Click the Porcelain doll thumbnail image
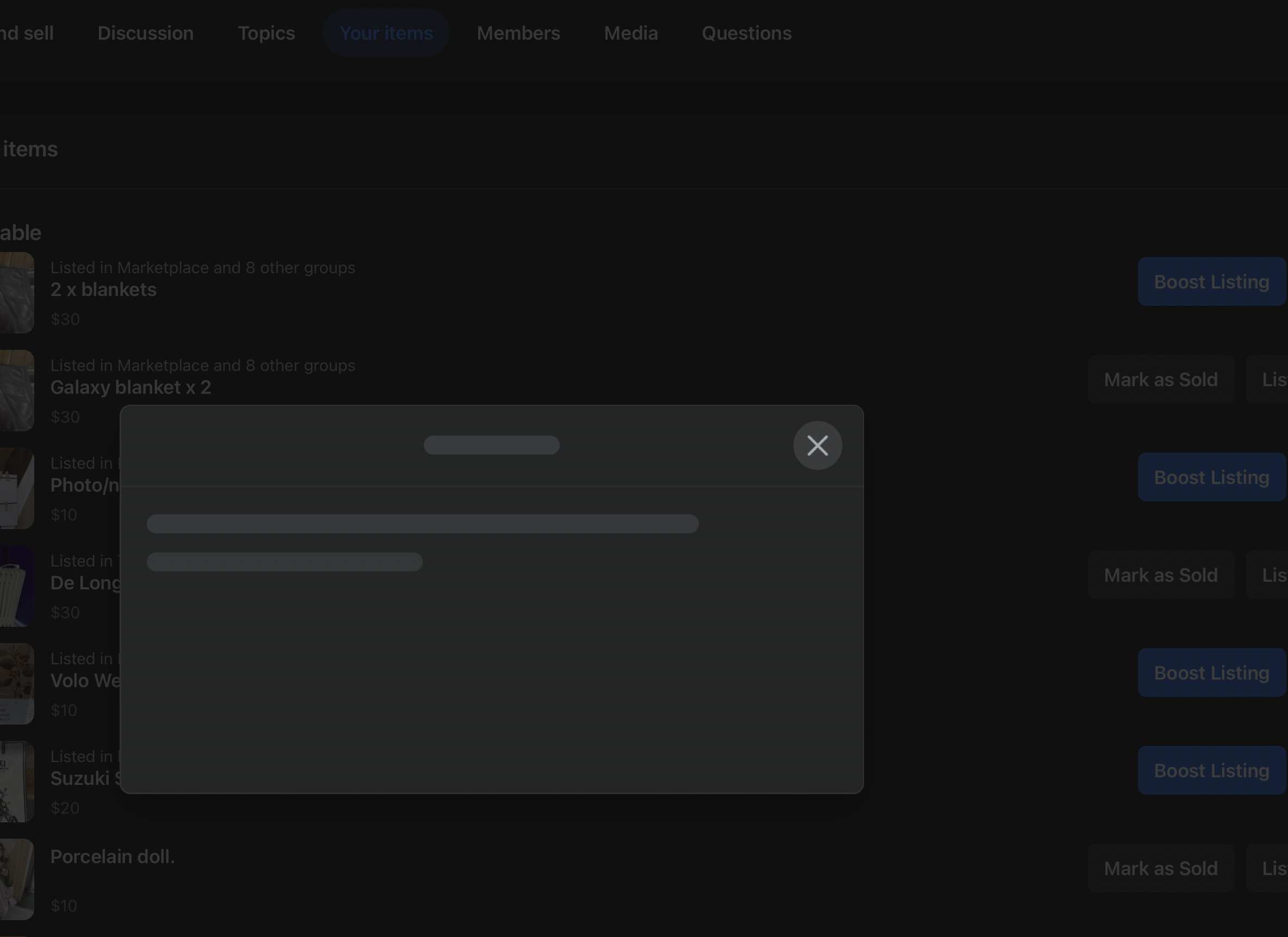Image resolution: width=1288 pixels, height=937 pixels. coord(16,879)
